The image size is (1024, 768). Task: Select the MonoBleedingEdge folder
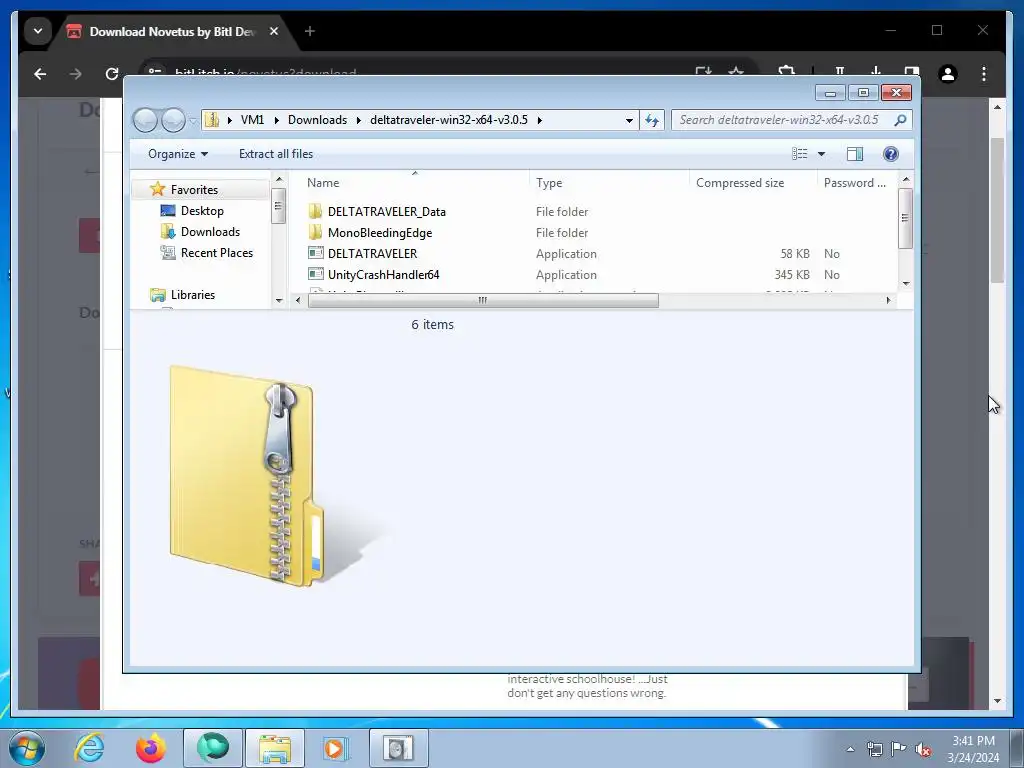(380, 232)
